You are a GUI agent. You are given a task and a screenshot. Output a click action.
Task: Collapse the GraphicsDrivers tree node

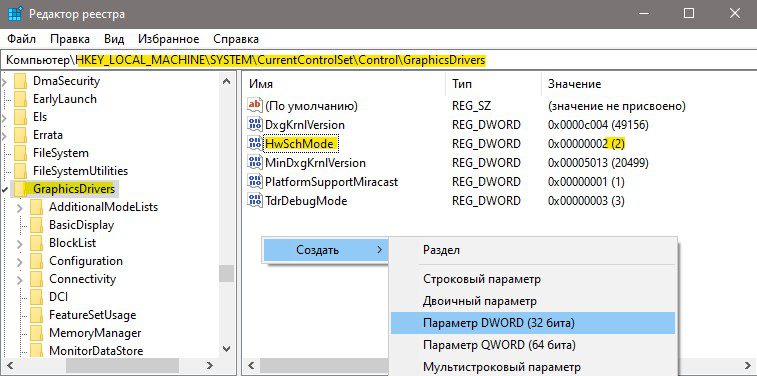tap(4, 190)
